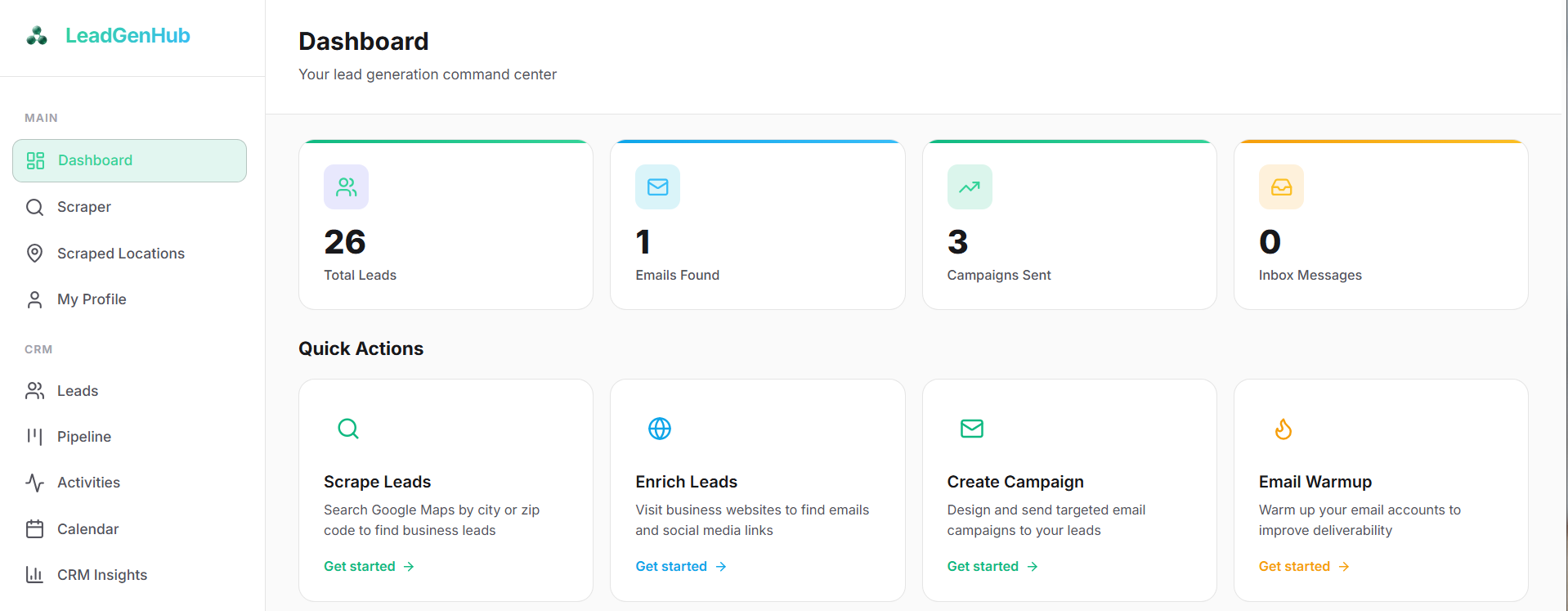Image resolution: width=1568 pixels, height=611 pixels.
Task: Click the Emails Found envelope icon
Action: click(x=657, y=187)
